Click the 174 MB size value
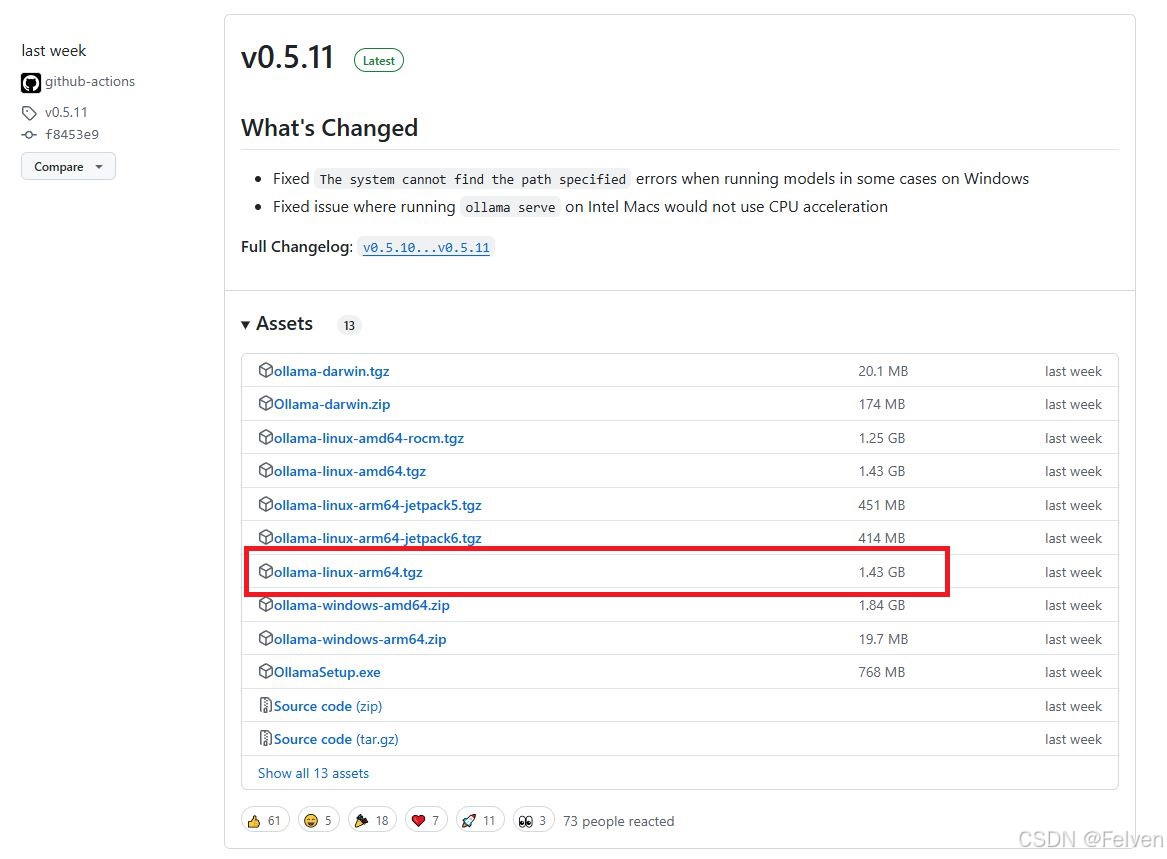 [881, 404]
